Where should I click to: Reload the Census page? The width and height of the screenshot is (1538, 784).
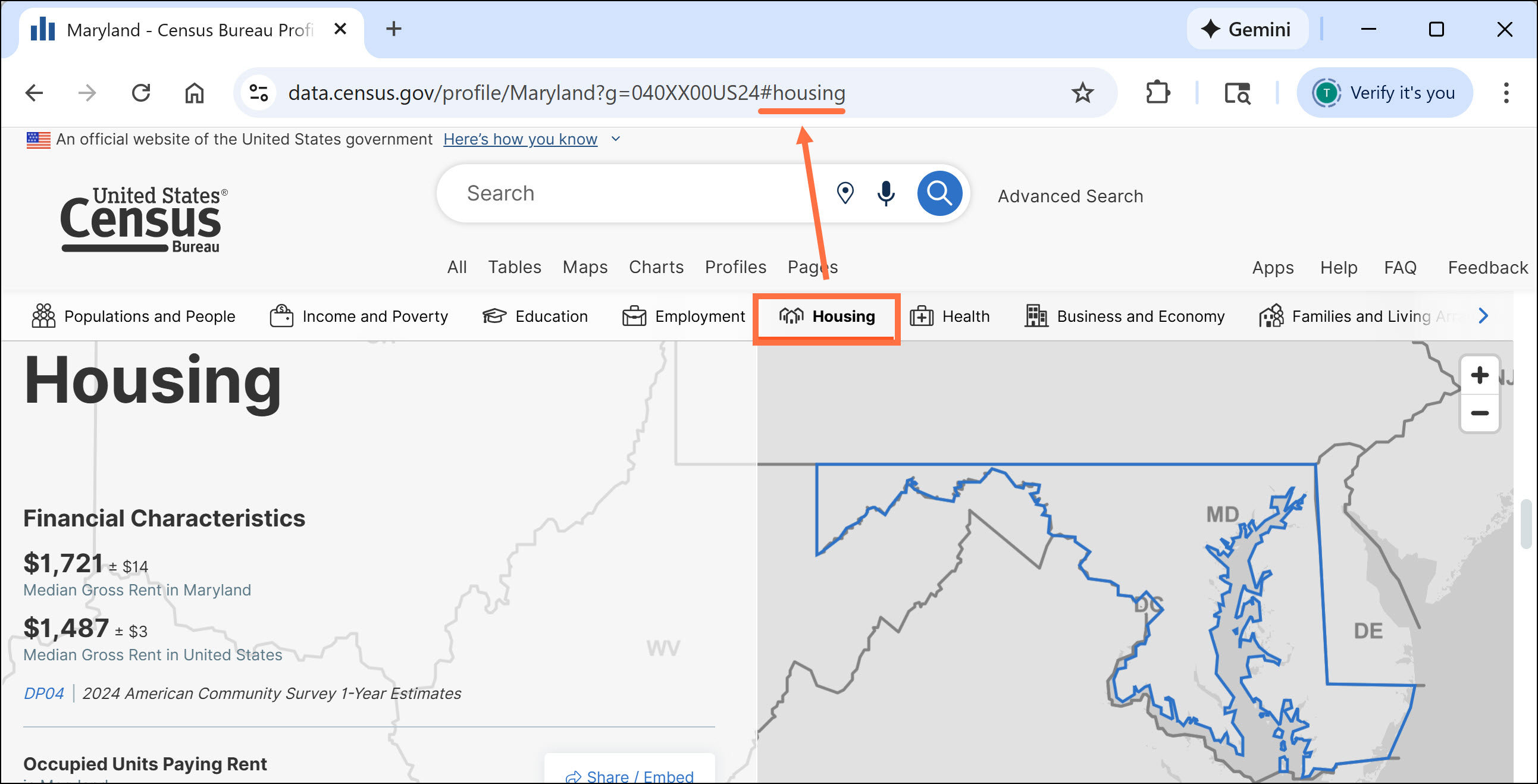click(x=141, y=93)
